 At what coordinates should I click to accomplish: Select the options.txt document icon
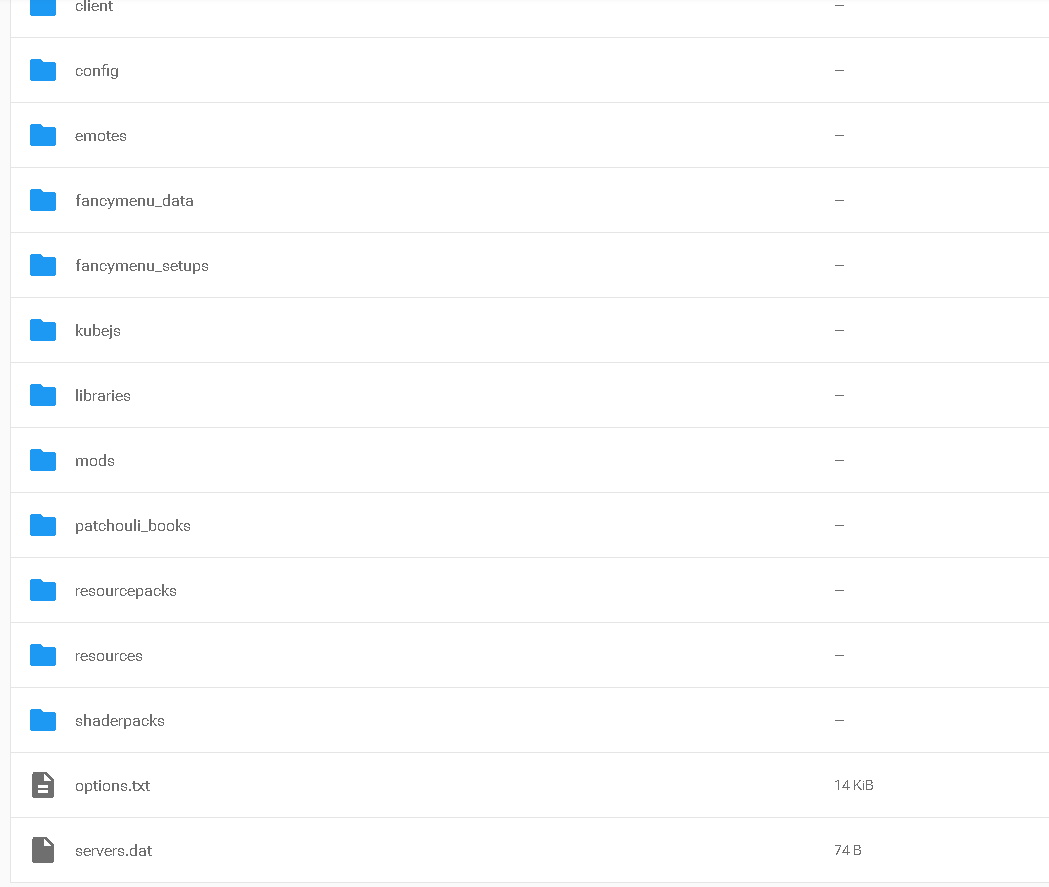pyautogui.click(x=43, y=785)
